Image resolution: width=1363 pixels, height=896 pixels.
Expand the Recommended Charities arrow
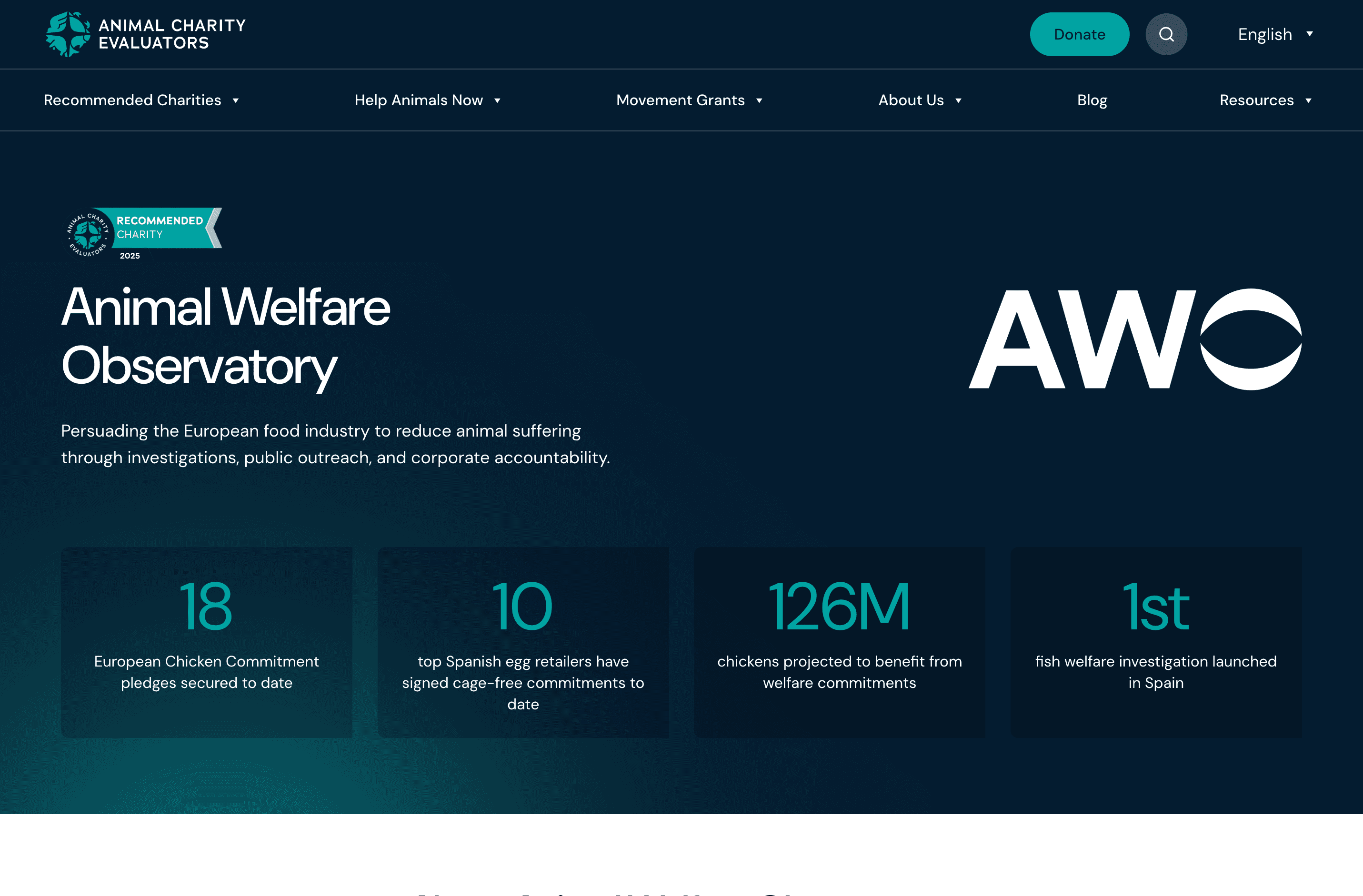pyautogui.click(x=235, y=101)
